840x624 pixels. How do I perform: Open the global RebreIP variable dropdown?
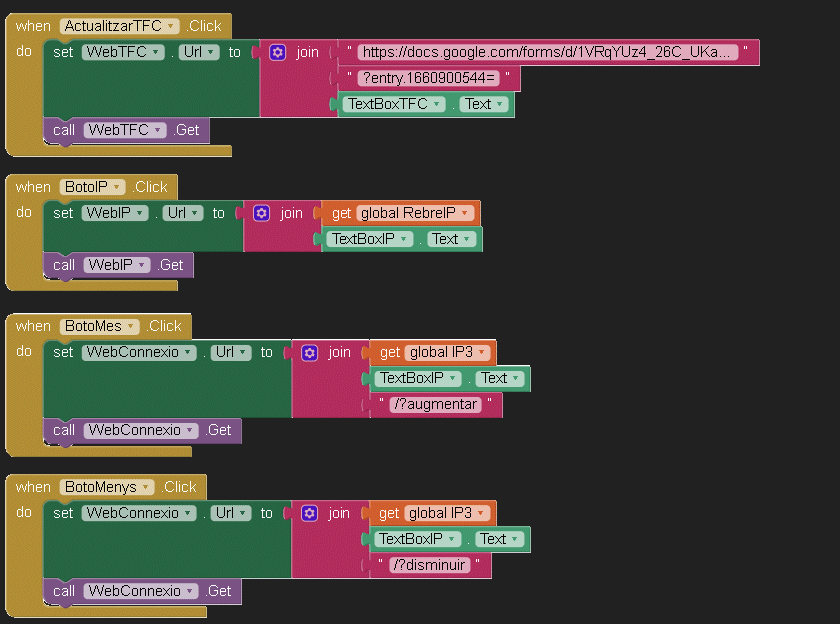point(466,213)
